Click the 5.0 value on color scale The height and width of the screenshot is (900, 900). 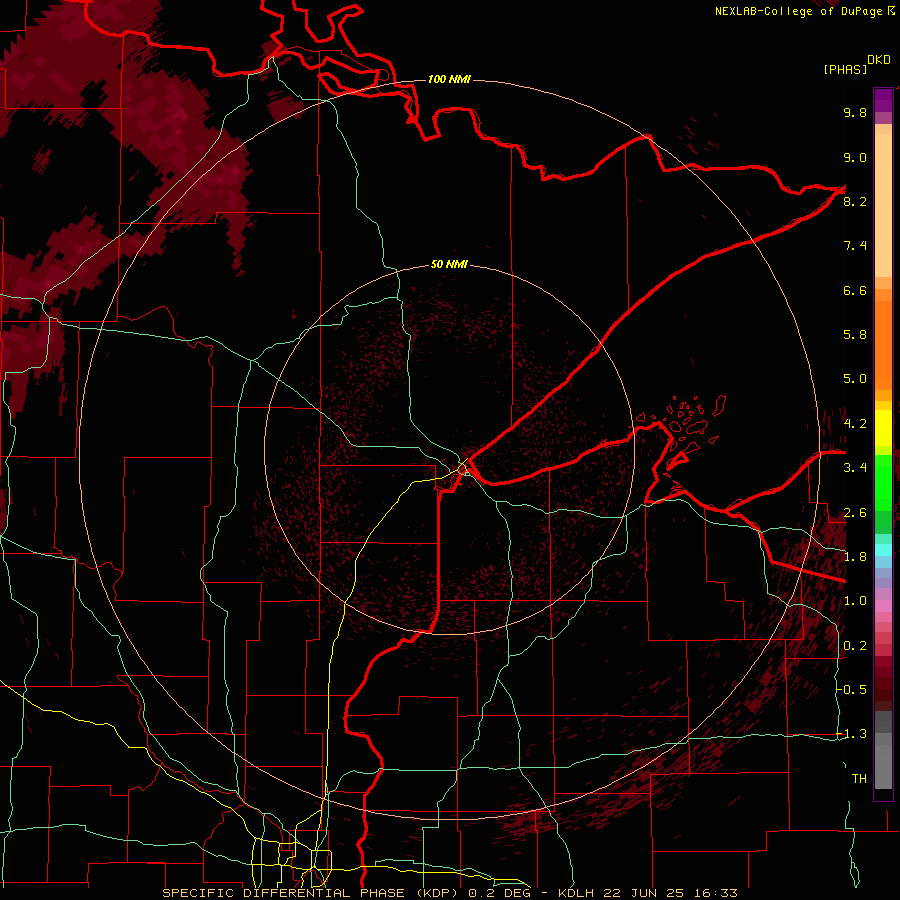click(855, 379)
